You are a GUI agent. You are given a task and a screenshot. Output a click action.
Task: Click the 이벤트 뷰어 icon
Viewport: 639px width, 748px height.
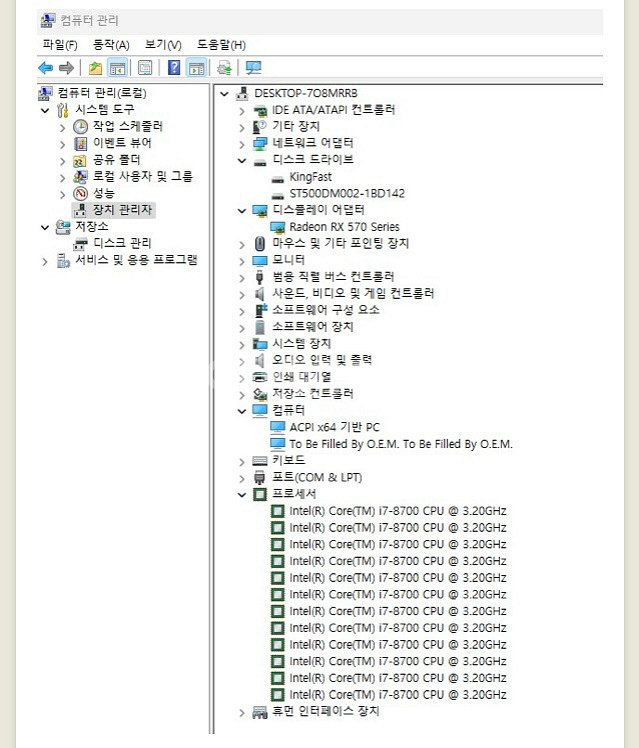tap(81, 143)
